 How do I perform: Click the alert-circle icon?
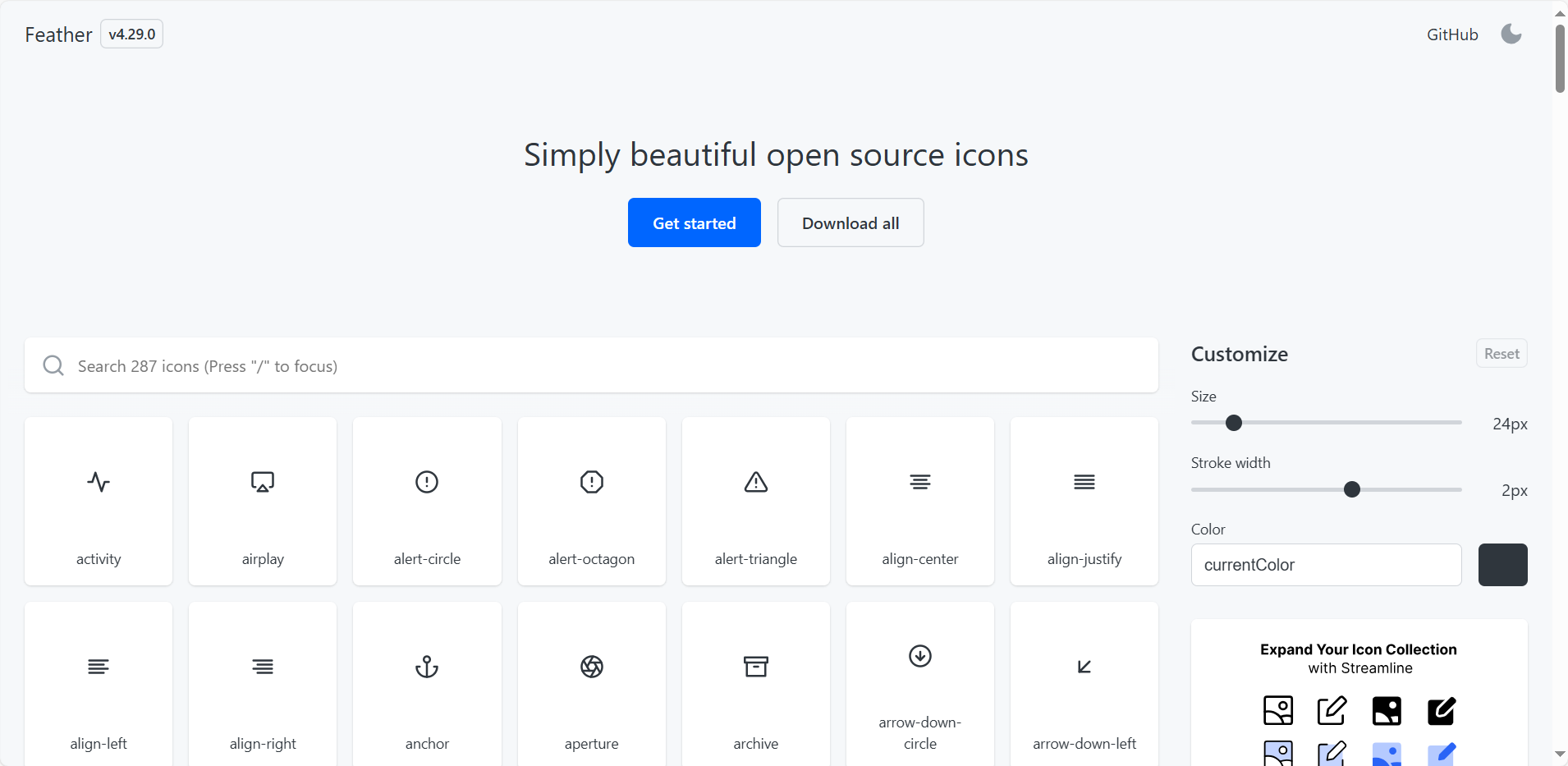[x=427, y=501]
